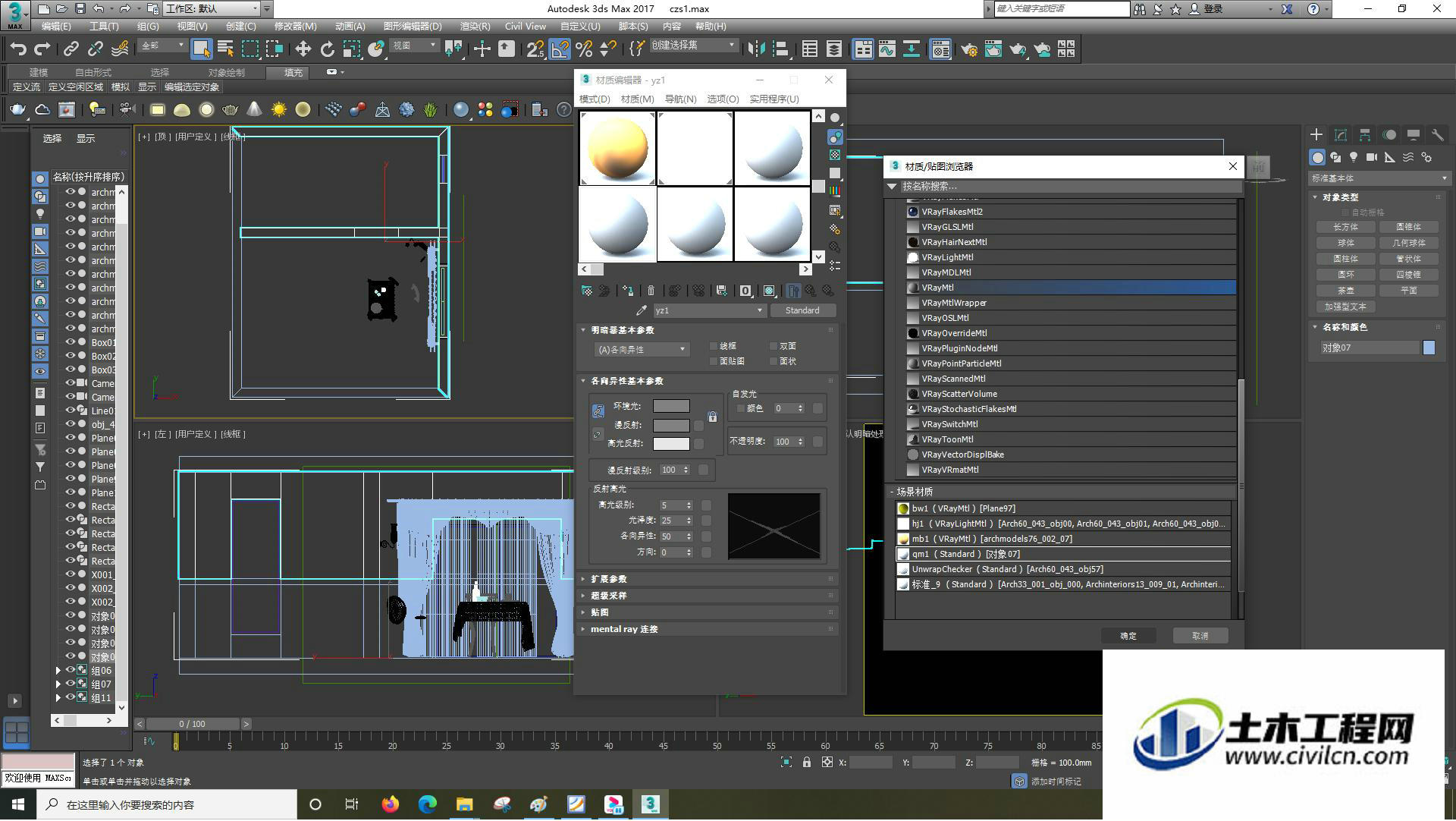
Task: Open the 创建选择集 dropdown
Action: click(692, 46)
